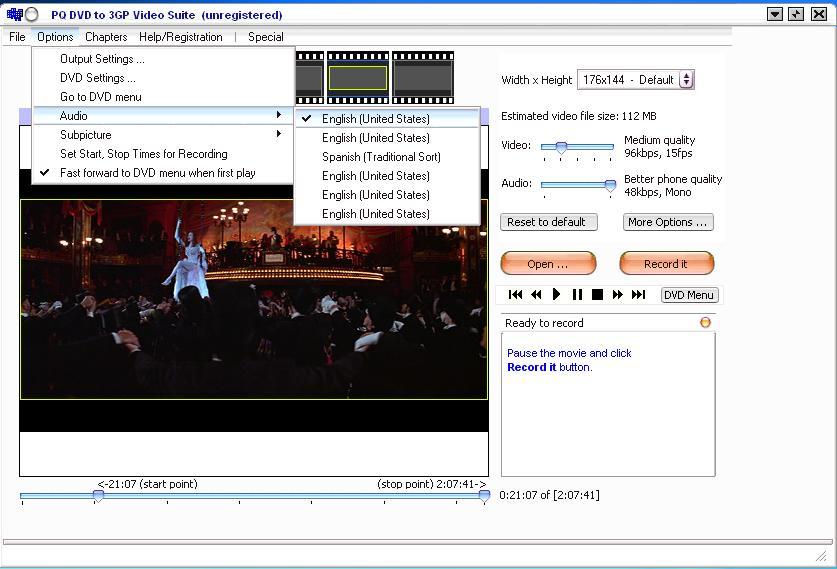
Task: Toggle Fast forward to DVD menu when first play
Action: coord(163,173)
